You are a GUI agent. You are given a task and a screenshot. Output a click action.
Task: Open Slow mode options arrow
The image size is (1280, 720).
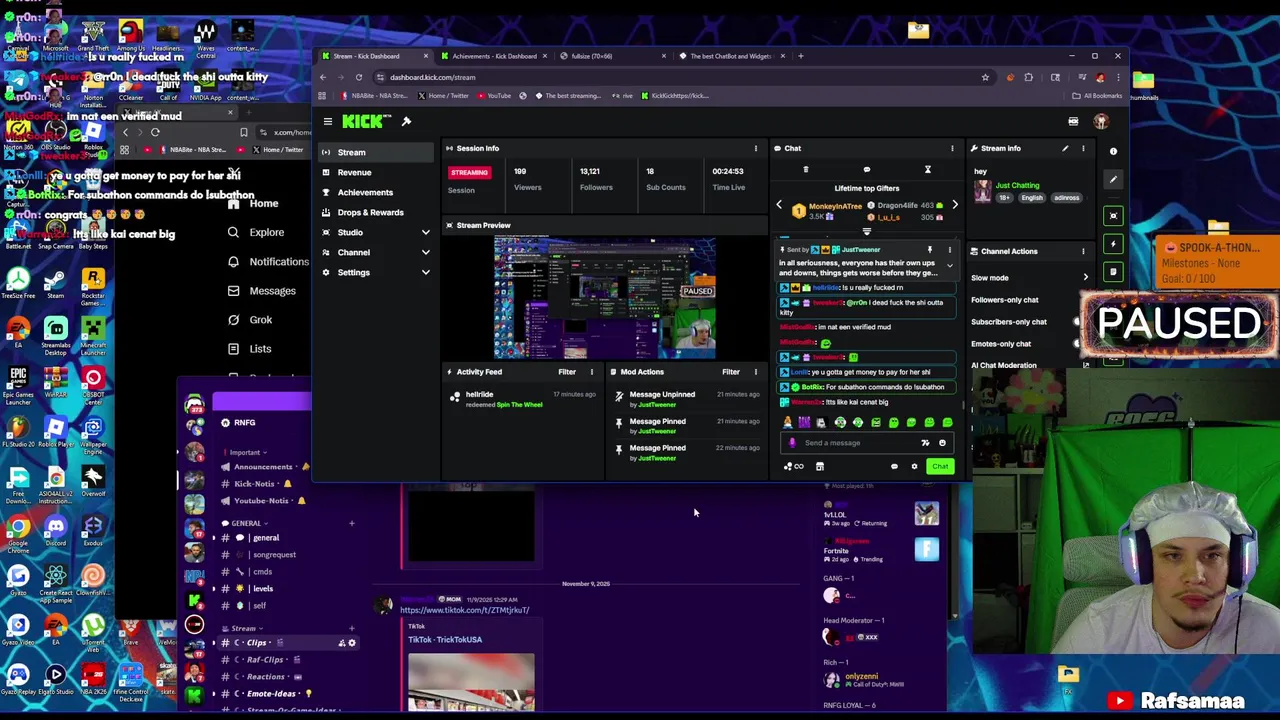click(1085, 278)
